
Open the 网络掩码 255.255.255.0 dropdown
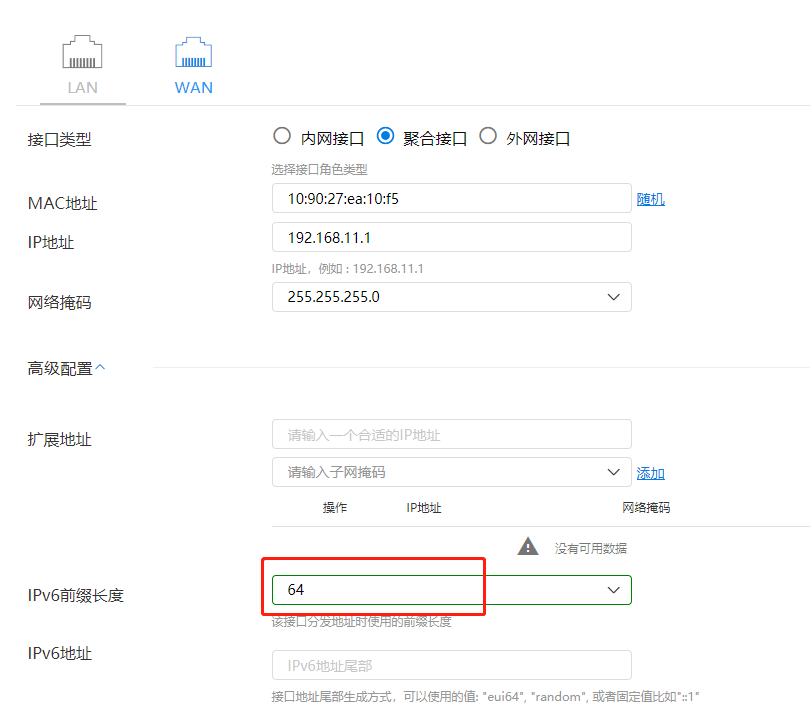point(451,297)
